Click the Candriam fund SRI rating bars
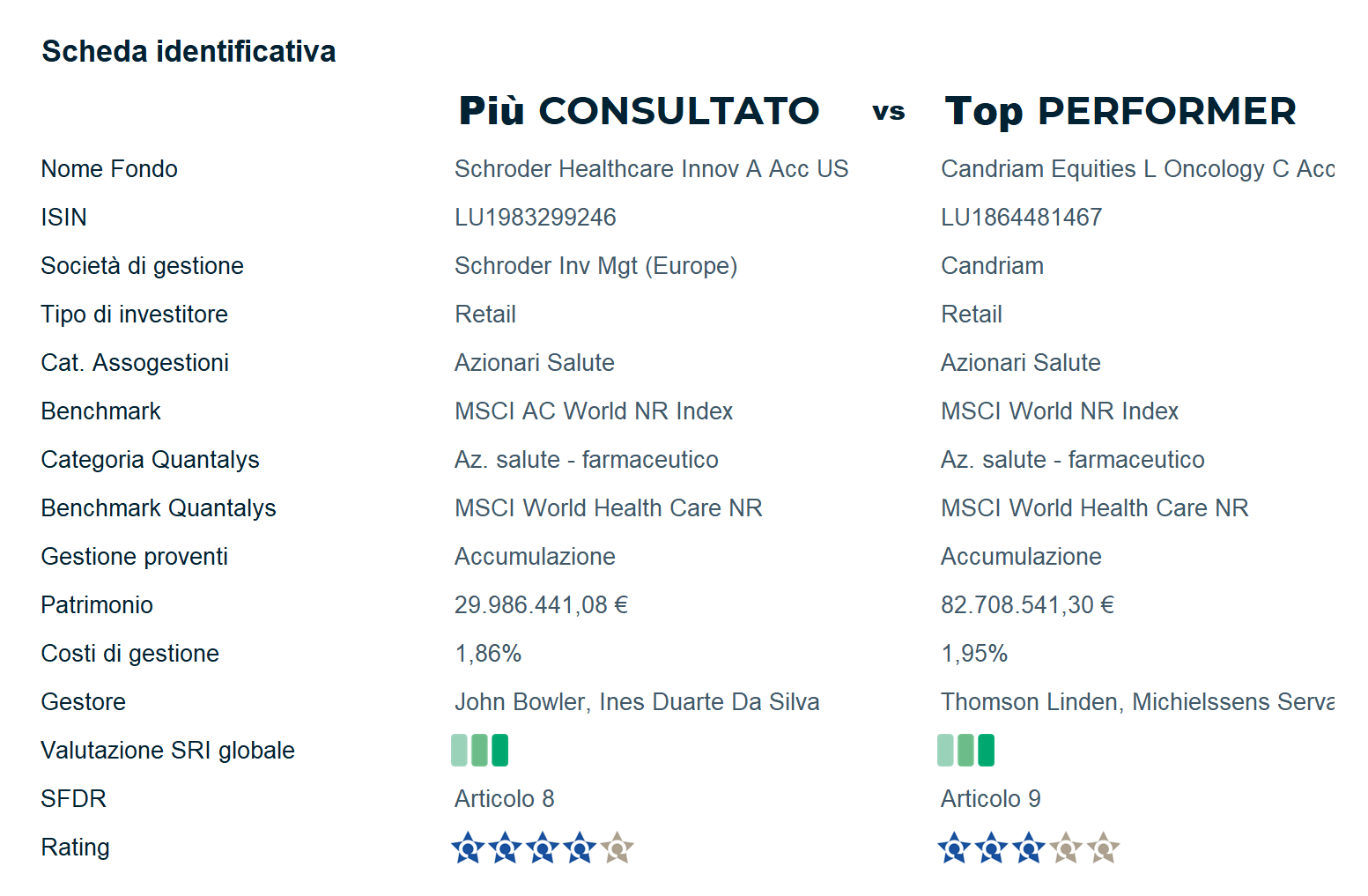The height and width of the screenshot is (896, 1368). coord(965,751)
